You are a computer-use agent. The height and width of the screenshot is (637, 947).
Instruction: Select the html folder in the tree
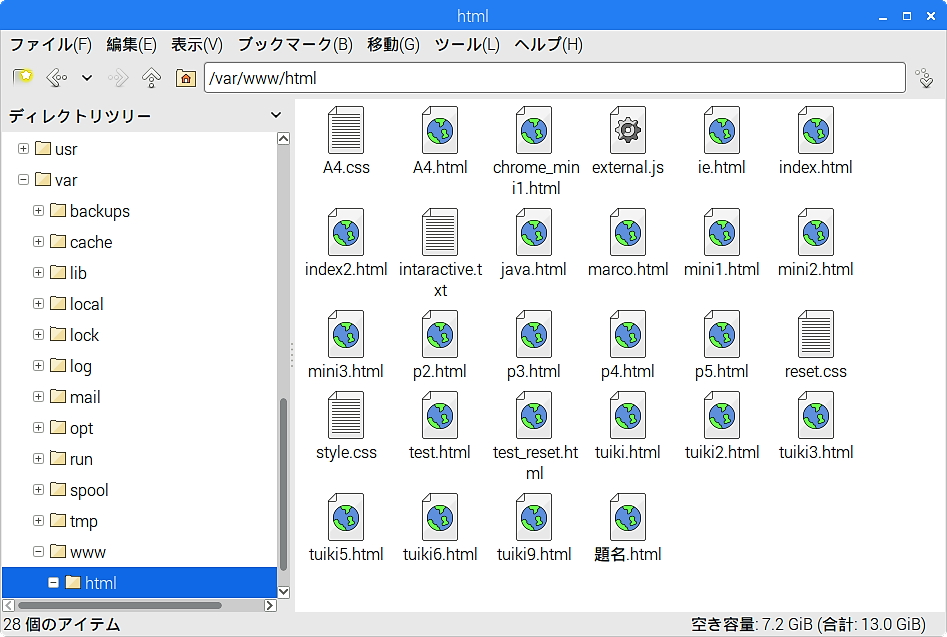click(x=140, y=583)
